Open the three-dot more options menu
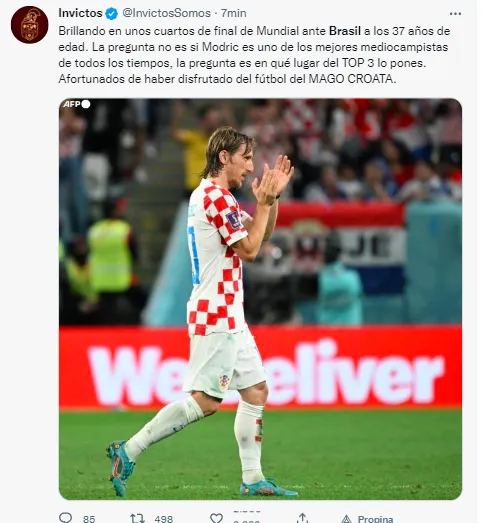This screenshot has width=486, height=523. (455, 14)
